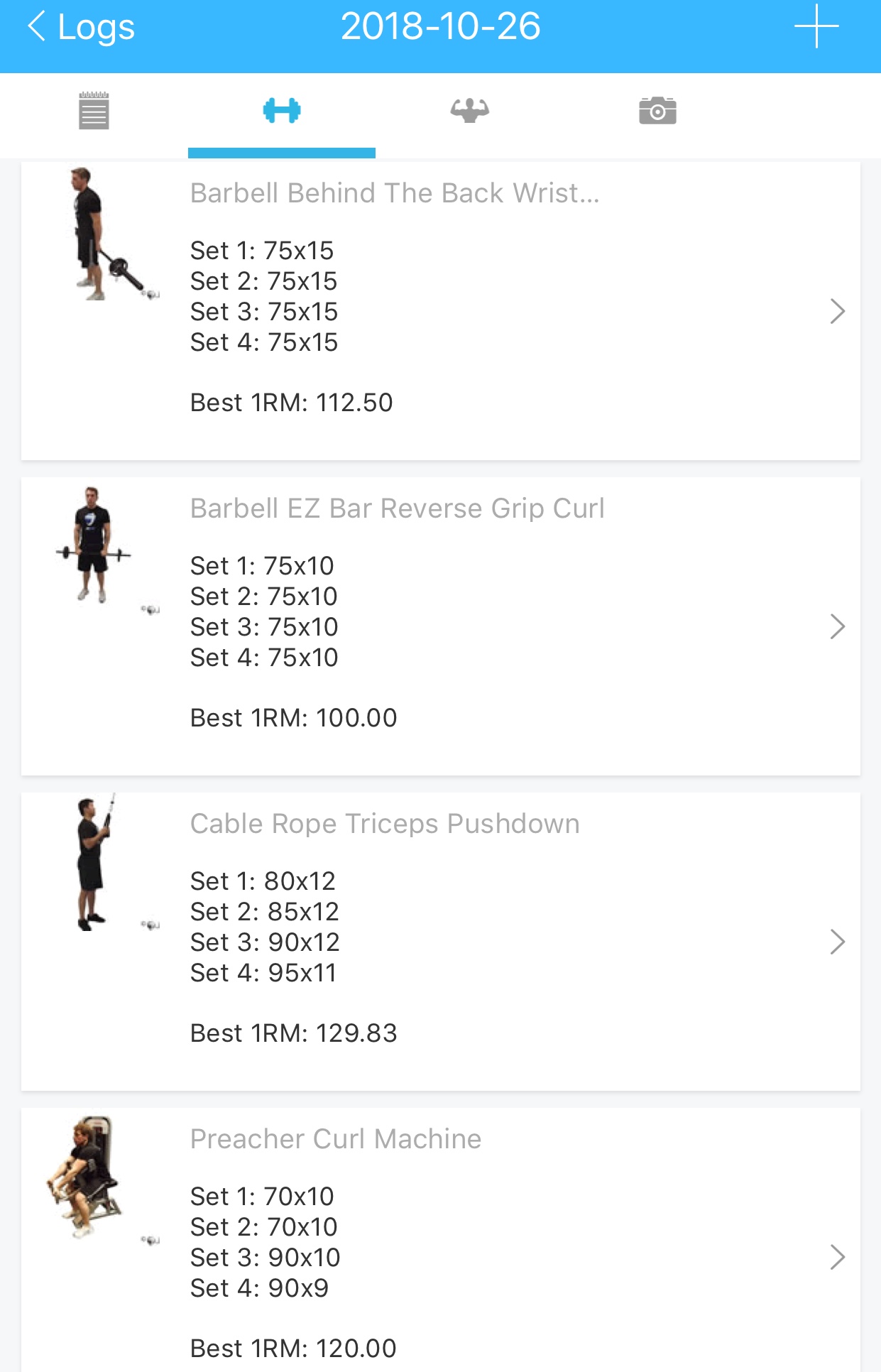
Task: Tap the Preacher Curl Machine thumbnail image
Action: tap(85, 1177)
